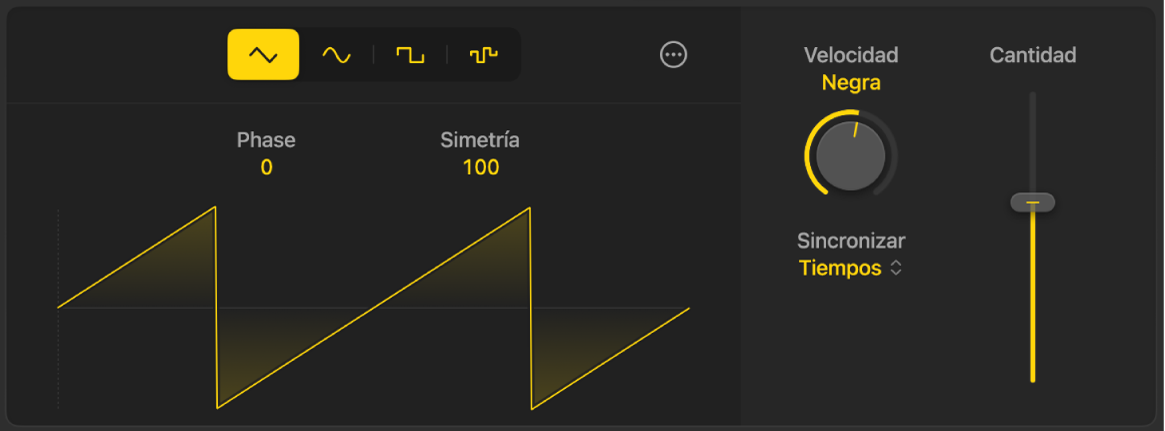
Task: Click the Sincronizar label
Action: point(851,241)
